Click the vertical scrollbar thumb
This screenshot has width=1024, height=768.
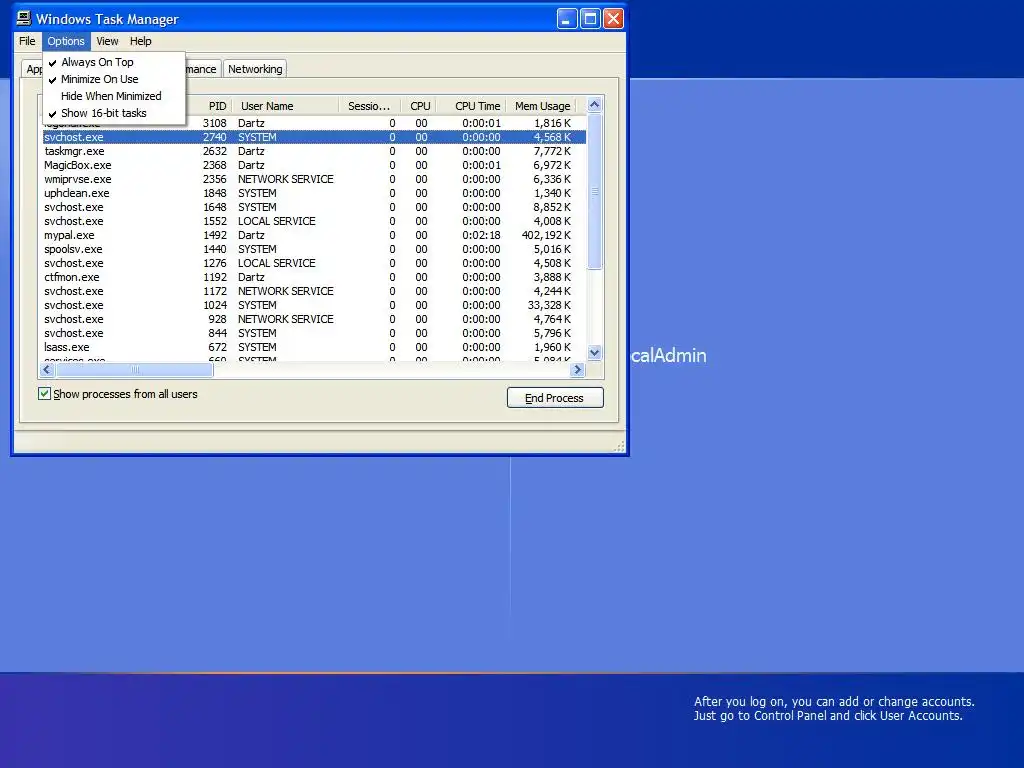[594, 191]
